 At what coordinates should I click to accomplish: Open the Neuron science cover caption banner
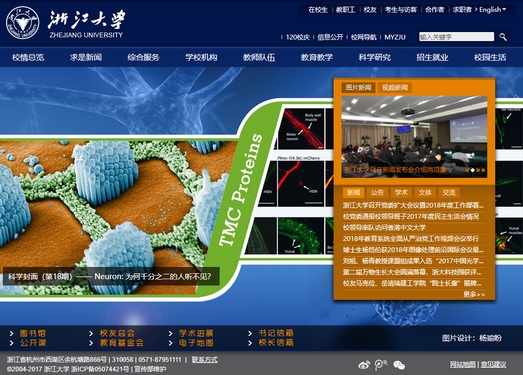pyautogui.click(x=111, y=276)
